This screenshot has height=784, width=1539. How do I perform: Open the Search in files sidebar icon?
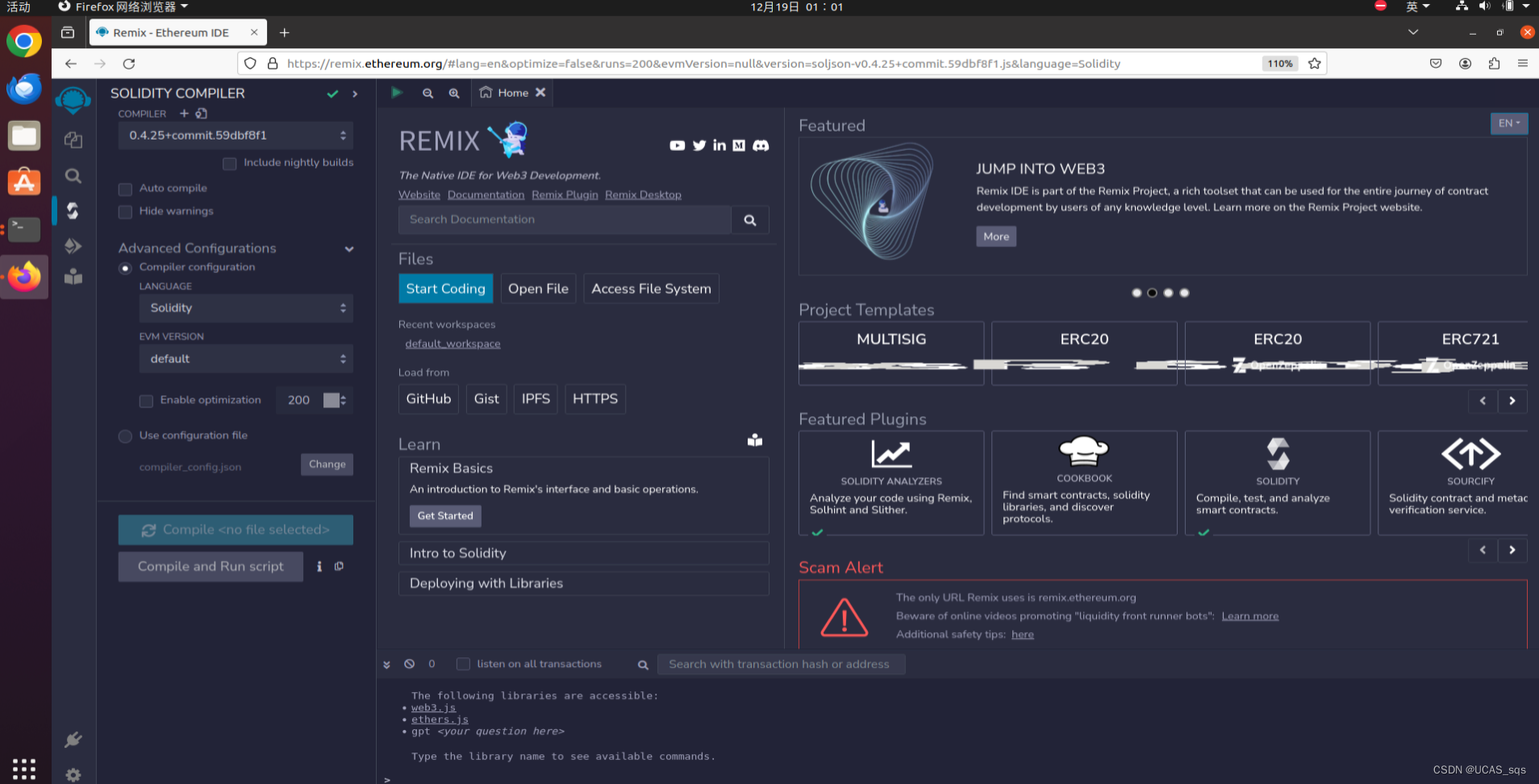coord(73,176)
